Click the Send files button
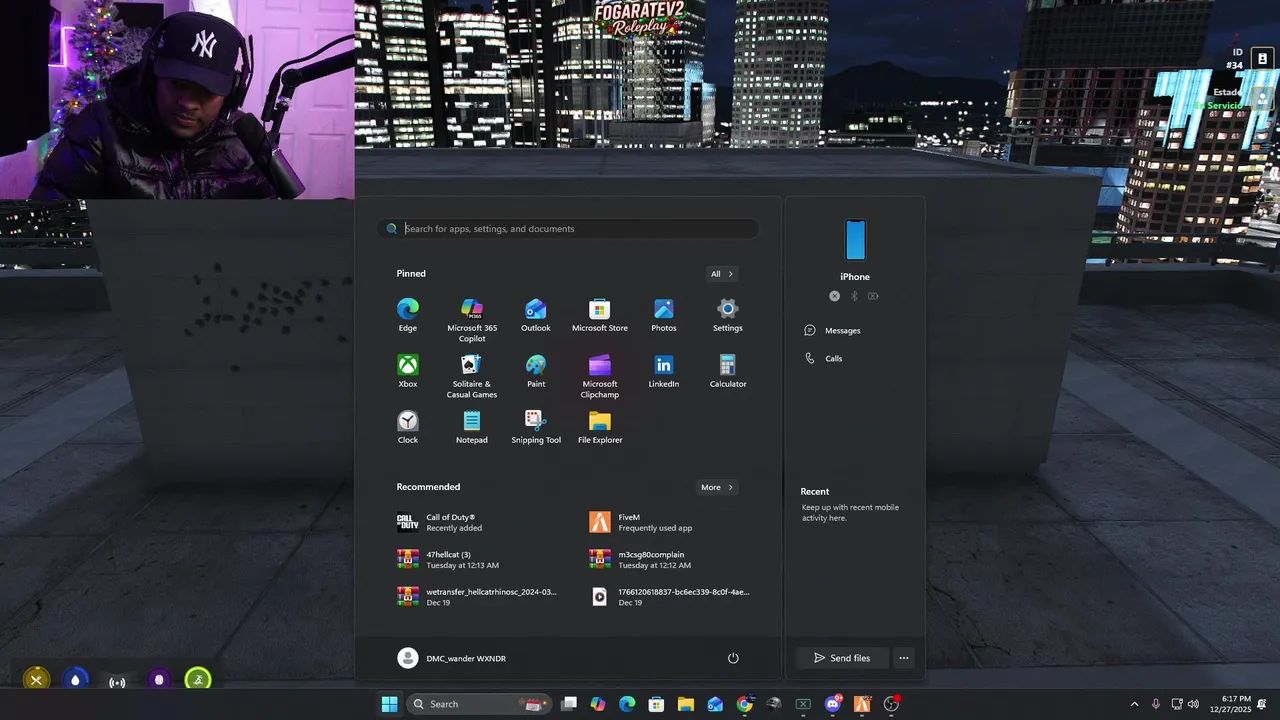Viewport: 1280px width, 720px height. [842, 658]
